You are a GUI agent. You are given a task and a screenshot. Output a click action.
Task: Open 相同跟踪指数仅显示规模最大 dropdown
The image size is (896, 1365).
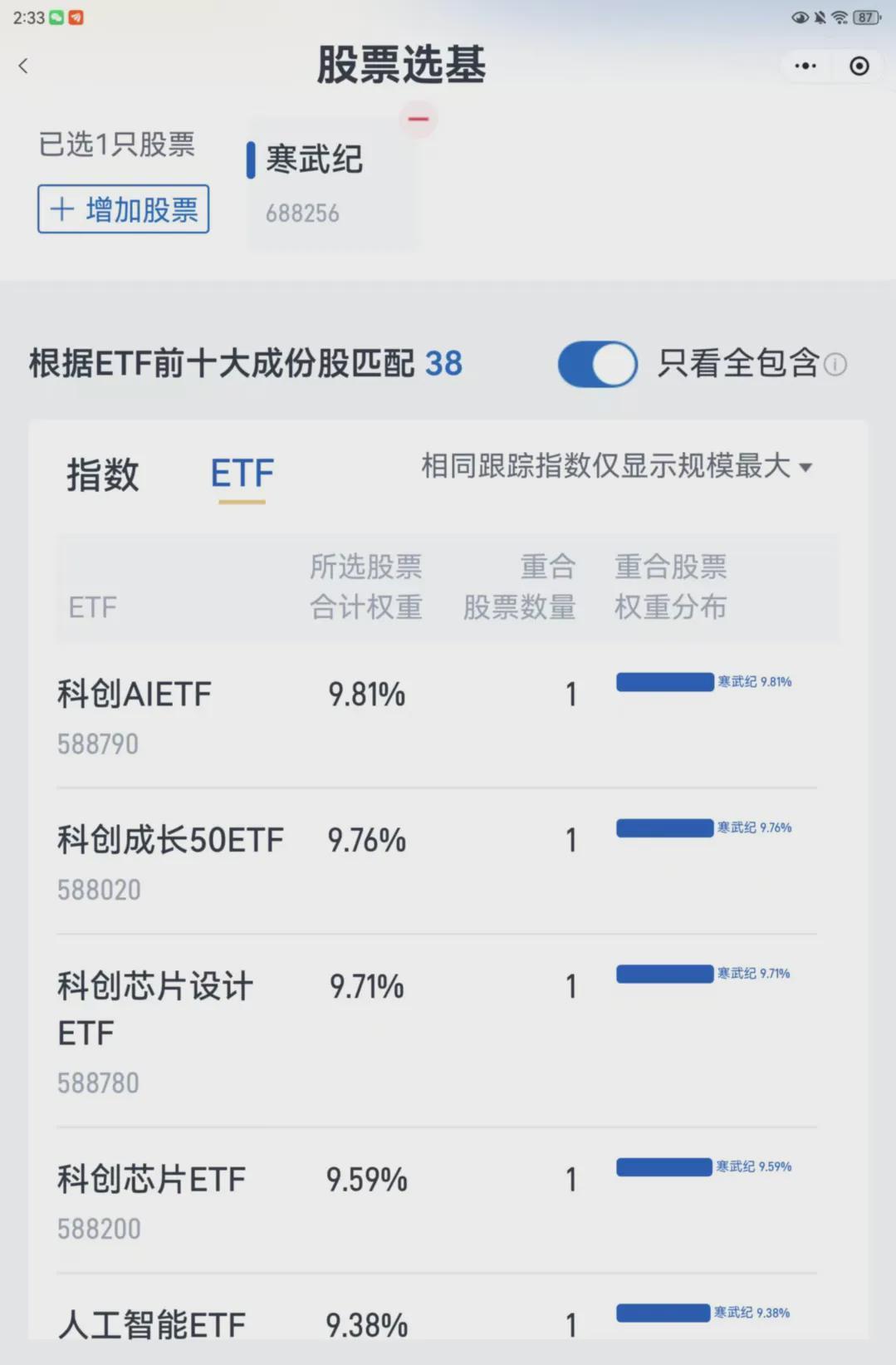(x=616, y=466)
